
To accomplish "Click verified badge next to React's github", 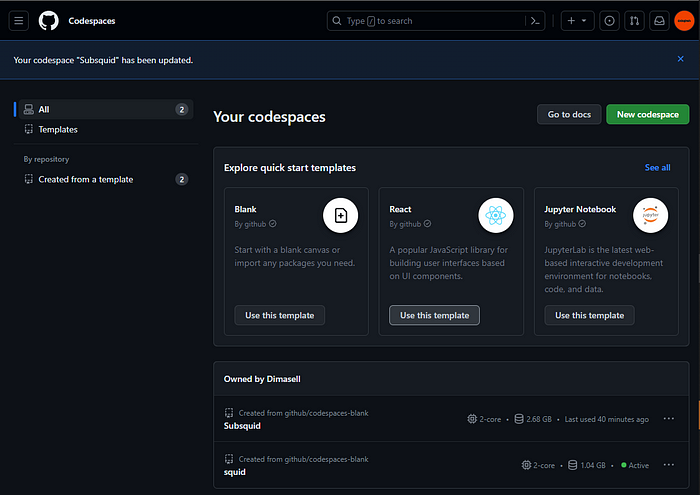I will coord(427,224).
